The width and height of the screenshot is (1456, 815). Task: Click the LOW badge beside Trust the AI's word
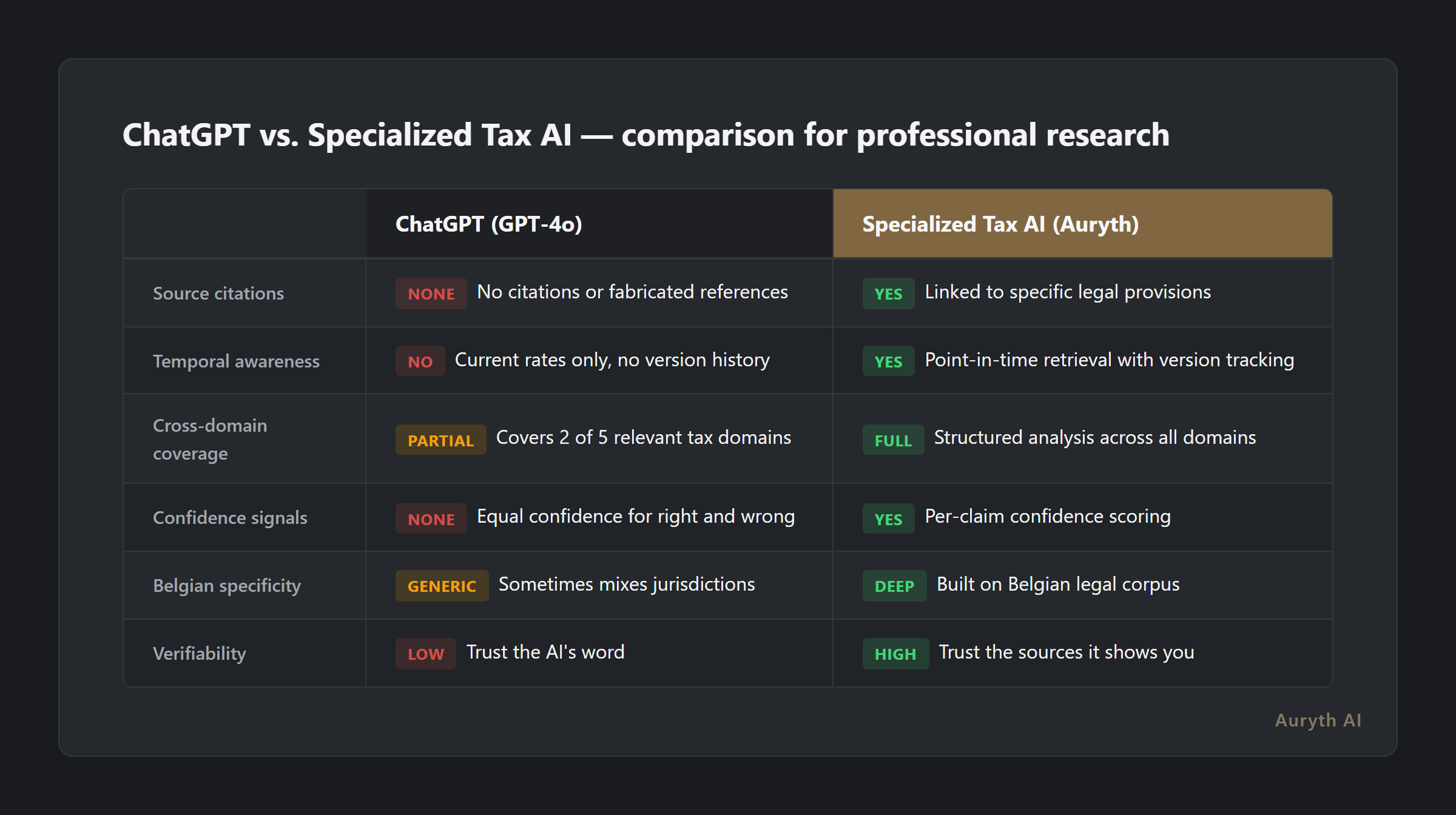(425, 654)
